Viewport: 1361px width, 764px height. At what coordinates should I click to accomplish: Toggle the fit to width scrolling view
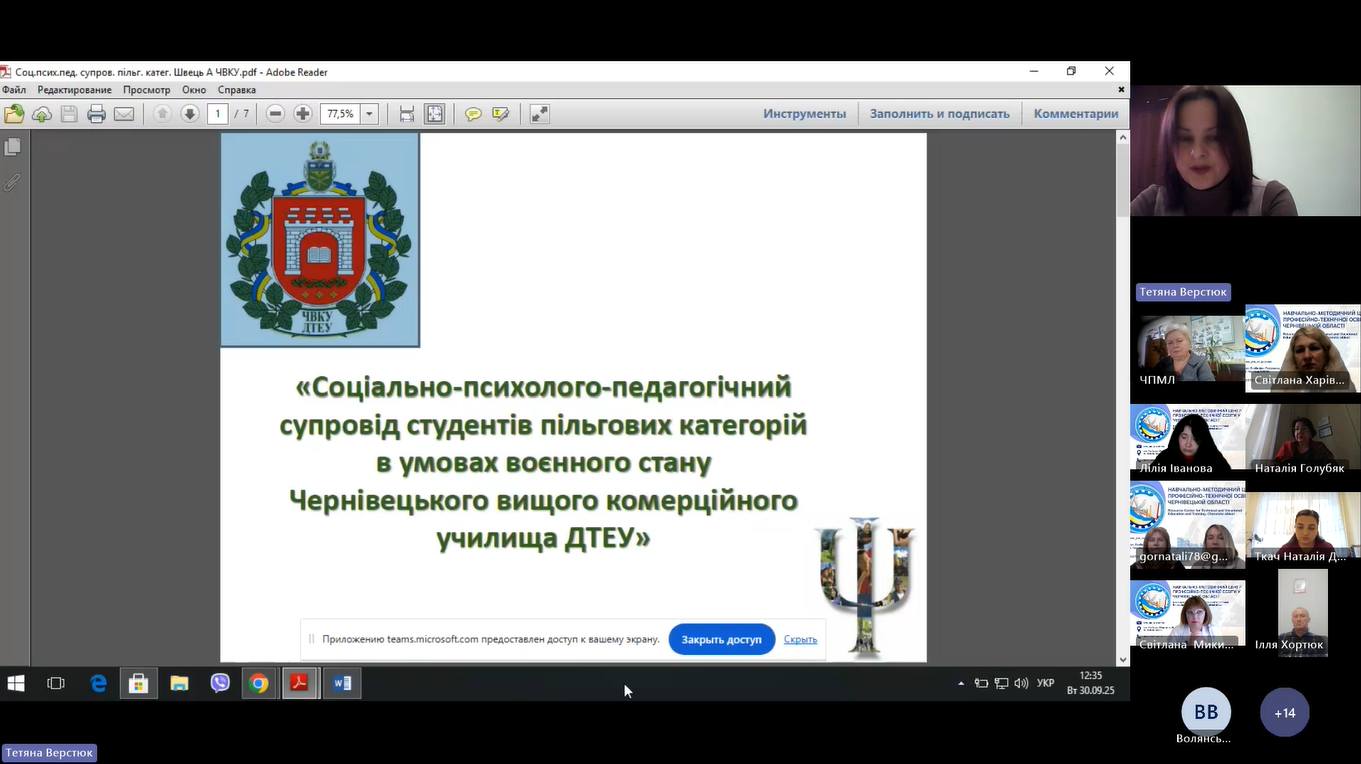pyautogui.click(x=407, y=114)
